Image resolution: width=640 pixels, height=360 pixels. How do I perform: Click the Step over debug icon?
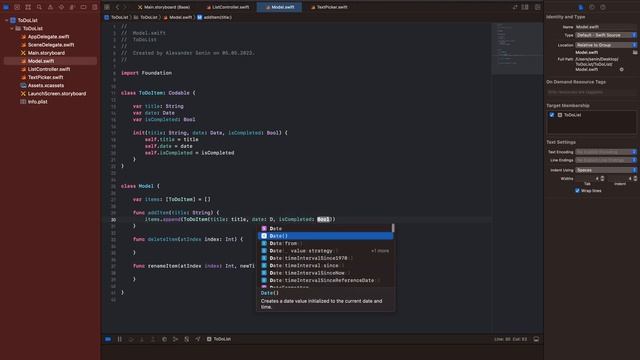coord(131,339)
